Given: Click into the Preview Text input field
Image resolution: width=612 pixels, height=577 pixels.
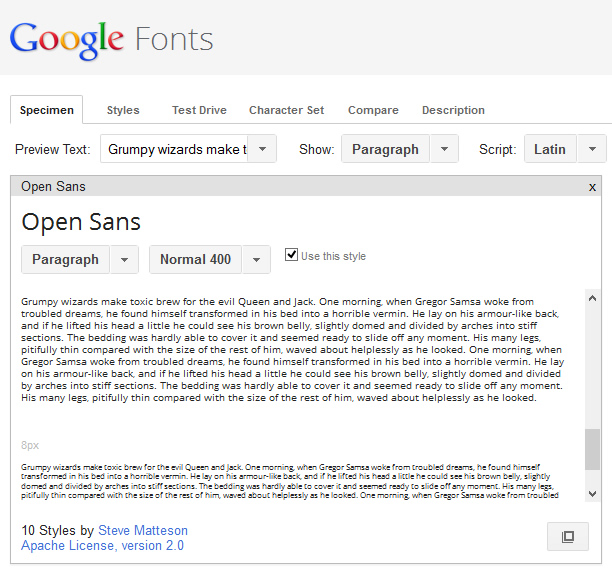Looking at the screenshot, I should point(174,149).
